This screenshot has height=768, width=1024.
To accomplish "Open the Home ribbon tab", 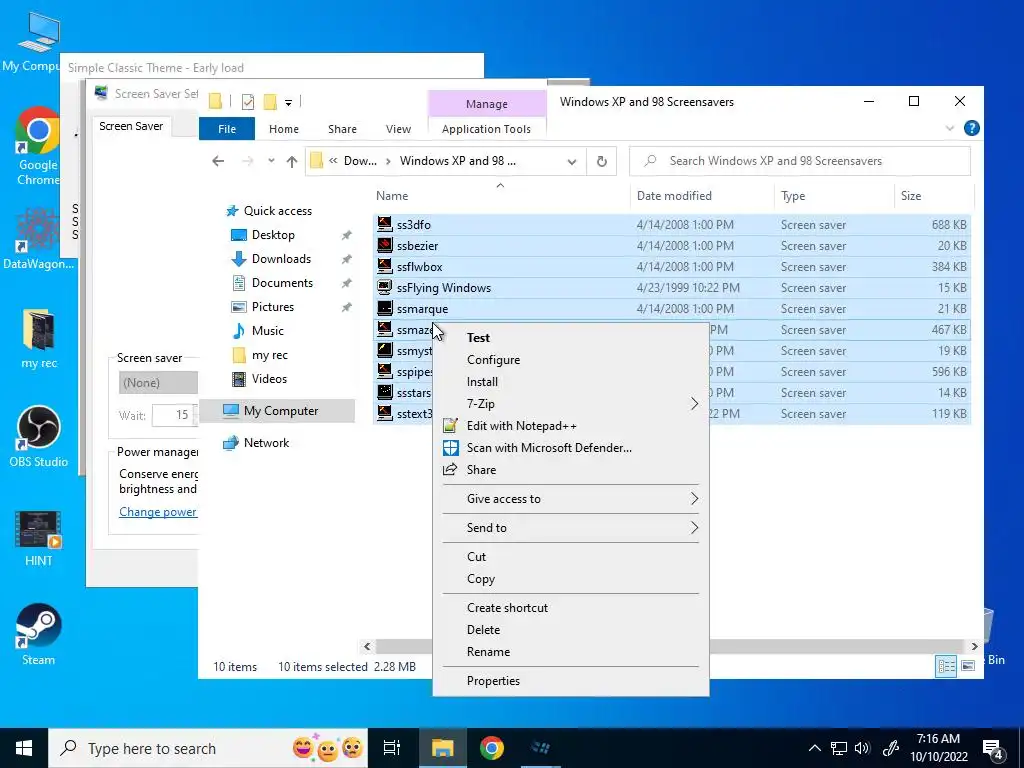I will [283, 129].
